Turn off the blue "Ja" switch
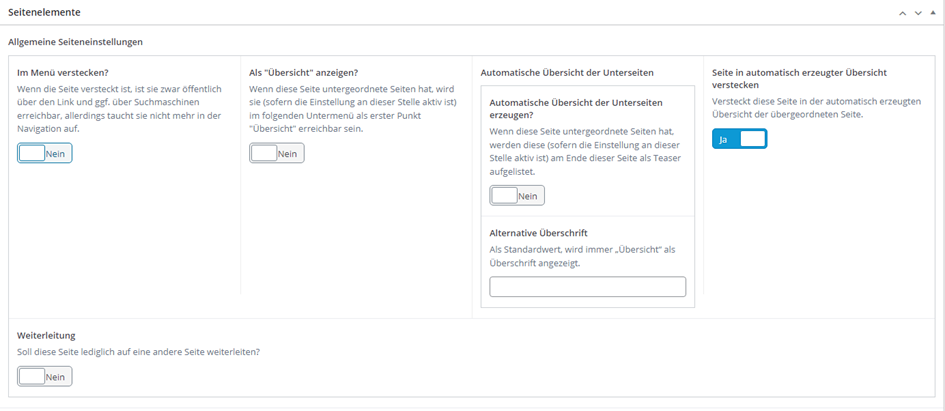945x411 pixels. pos(739,140)
